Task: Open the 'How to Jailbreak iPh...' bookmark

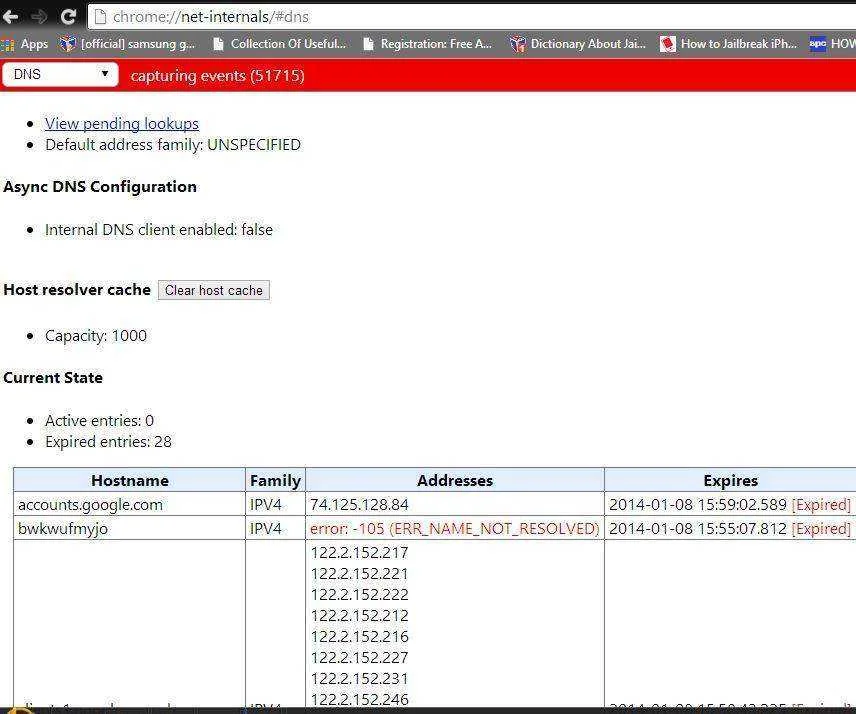Action: click(729, 44)
